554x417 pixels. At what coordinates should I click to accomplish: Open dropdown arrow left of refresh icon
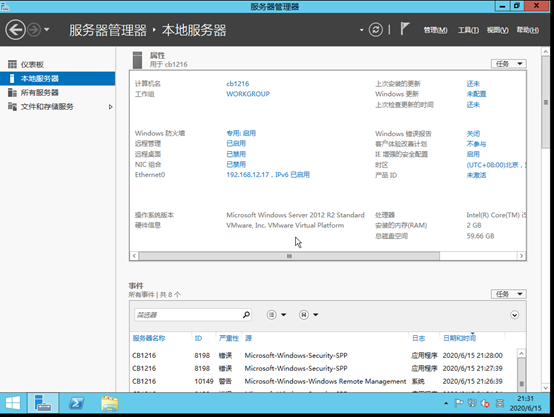(361, 30)
